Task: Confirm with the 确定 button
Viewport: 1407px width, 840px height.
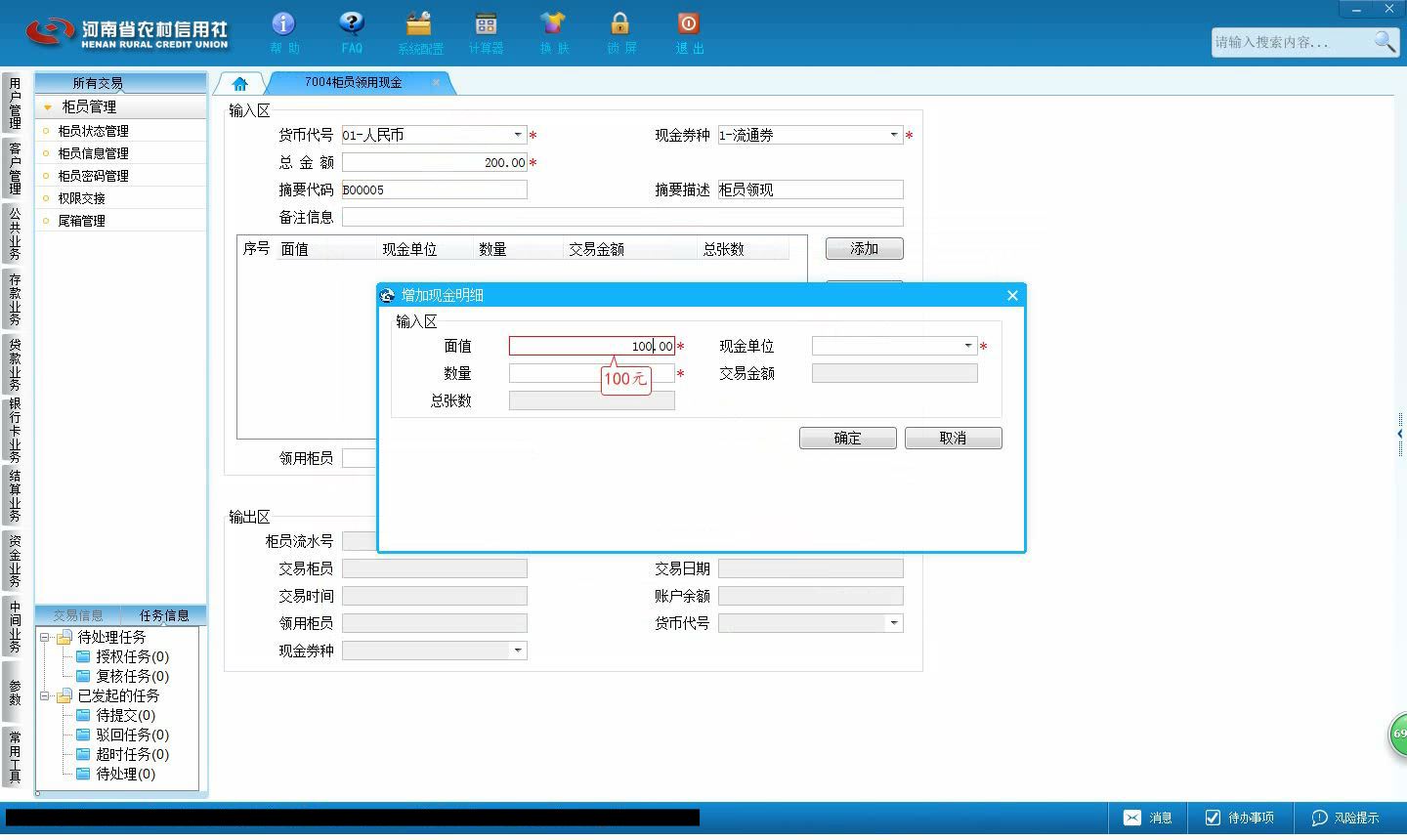Action: [848, 439]
